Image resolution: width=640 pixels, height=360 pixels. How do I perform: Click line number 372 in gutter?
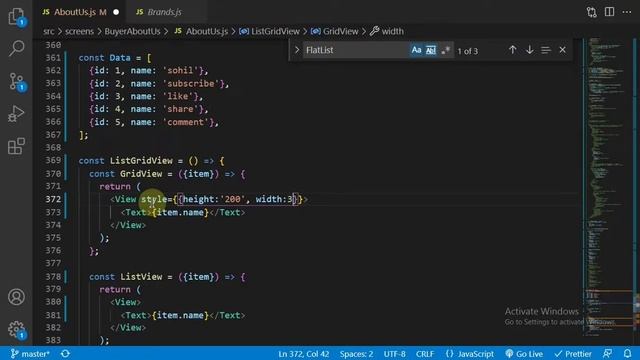(x=53, y=199)
